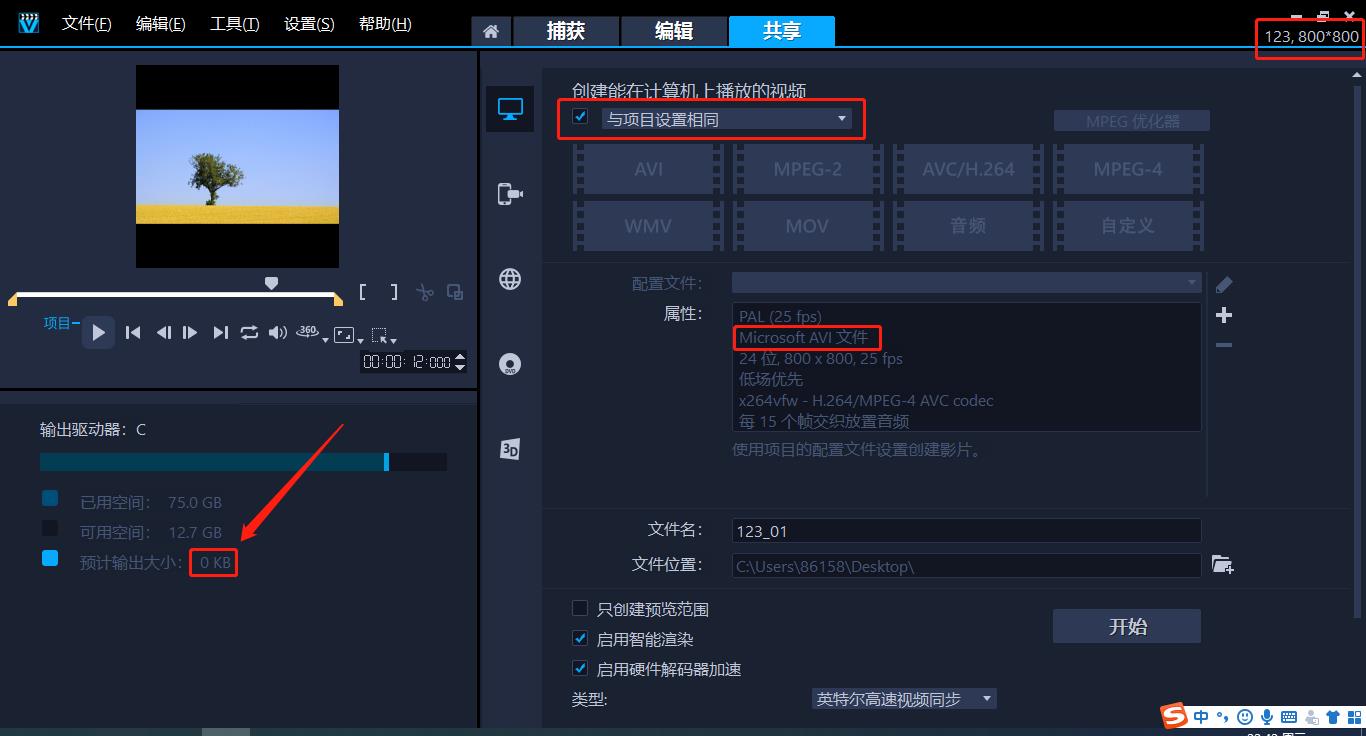
Task: Switch to the 编辑 tab
Action: pyautogui.click(x=674, y=31)
